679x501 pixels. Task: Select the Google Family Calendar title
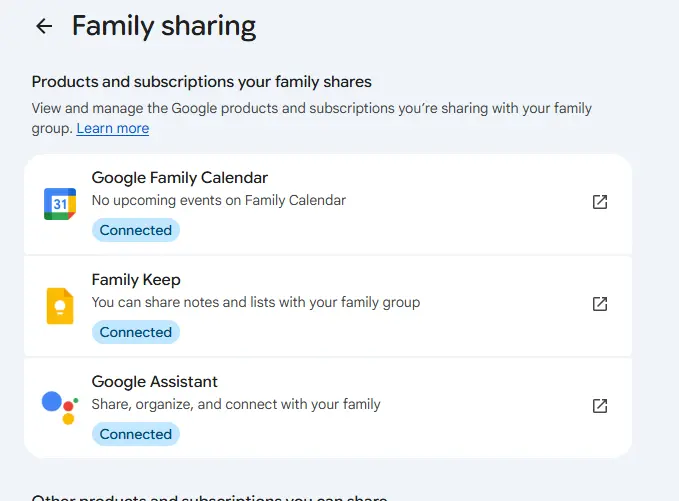click(x=180, y=178)
